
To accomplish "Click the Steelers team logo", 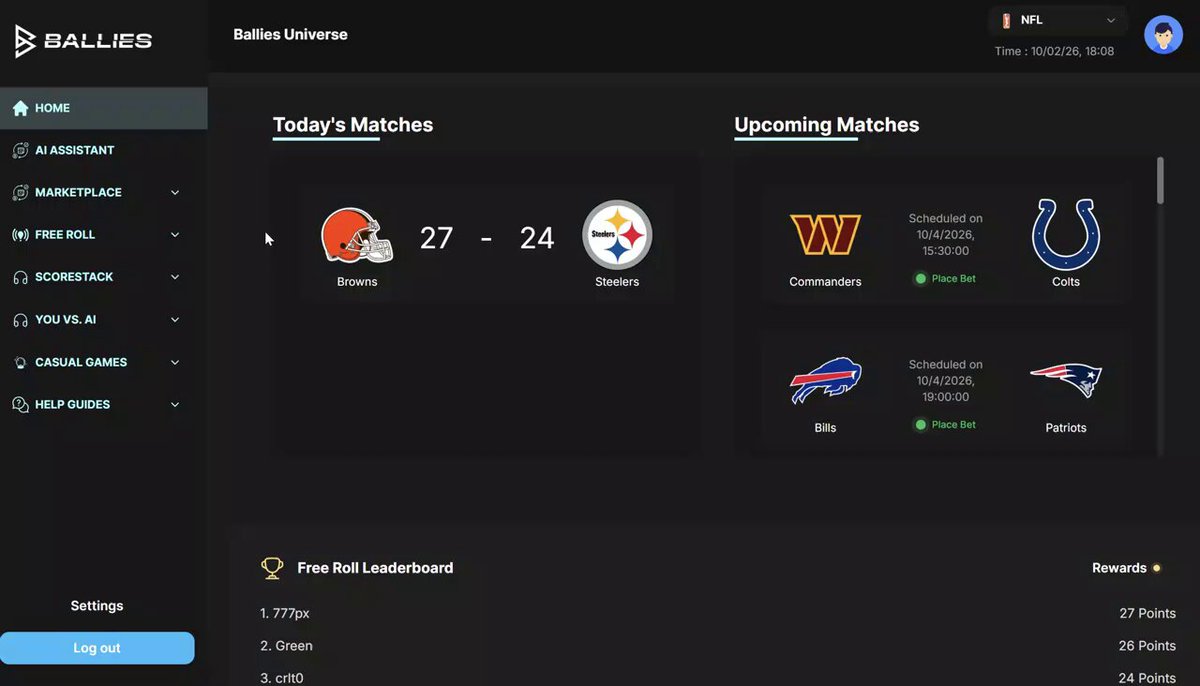I will tap(617, 235).
